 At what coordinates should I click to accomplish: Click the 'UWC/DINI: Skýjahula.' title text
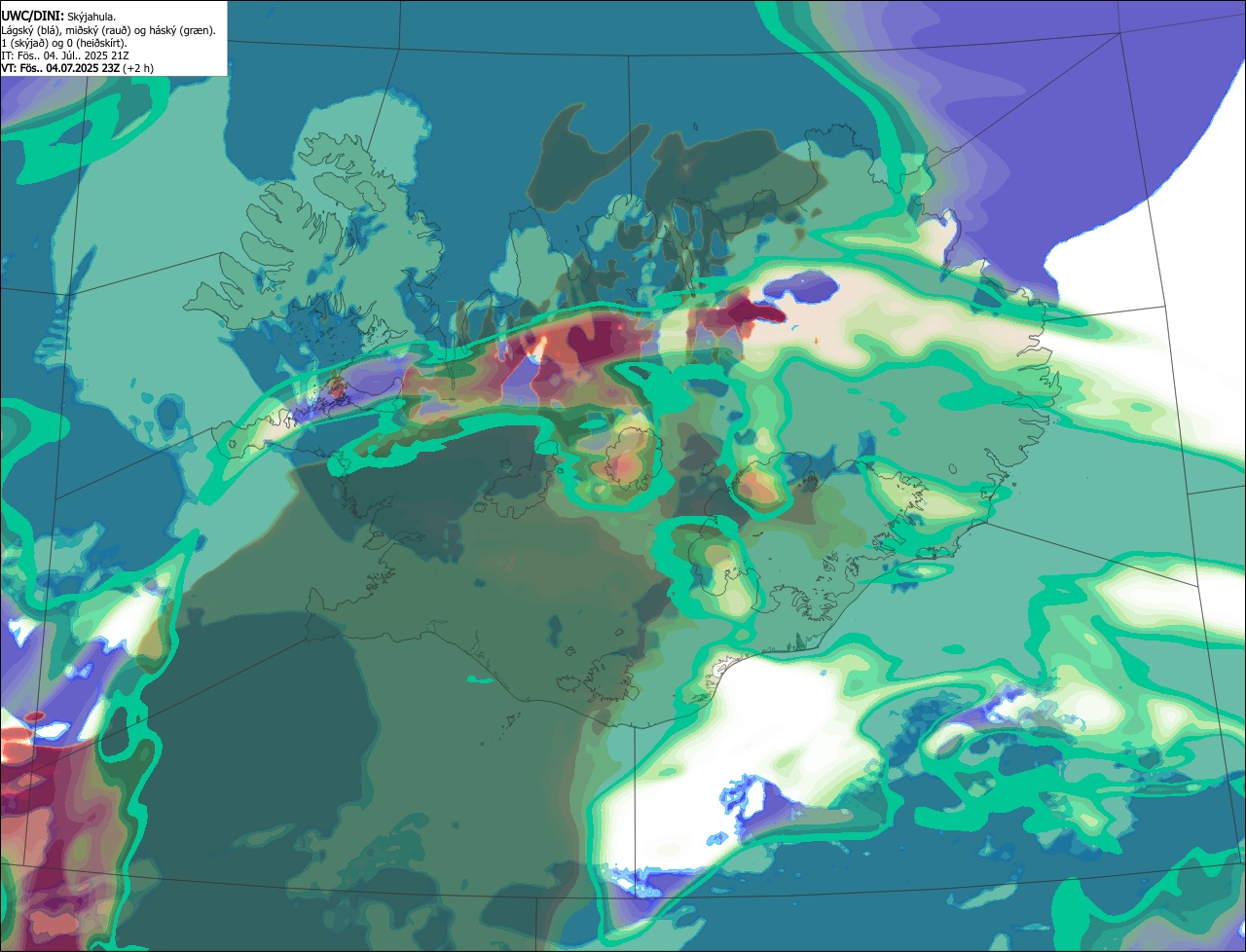click(x=58, y=17)
